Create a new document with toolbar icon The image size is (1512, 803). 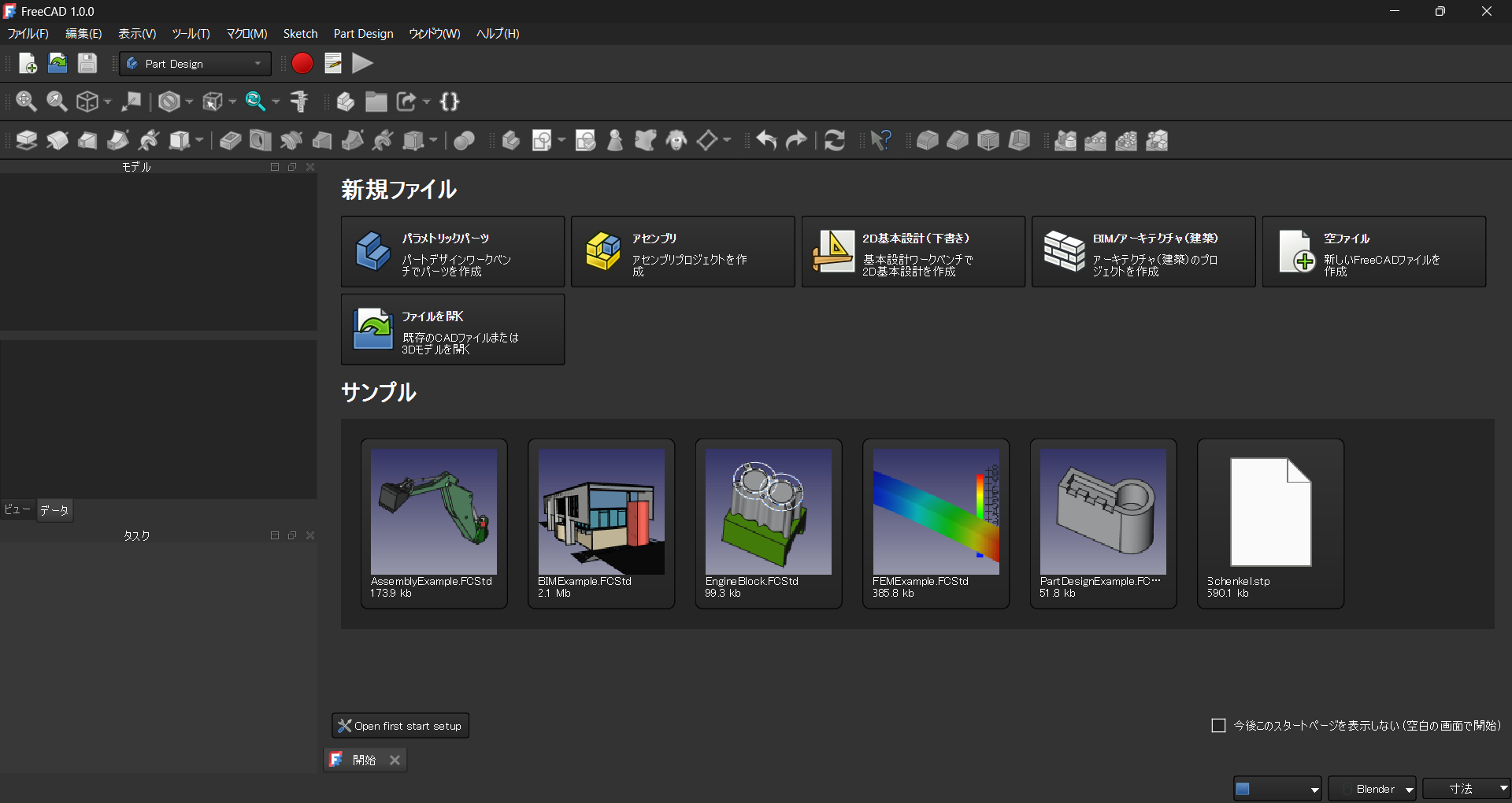pyautogui.click(x=28, y=63)
